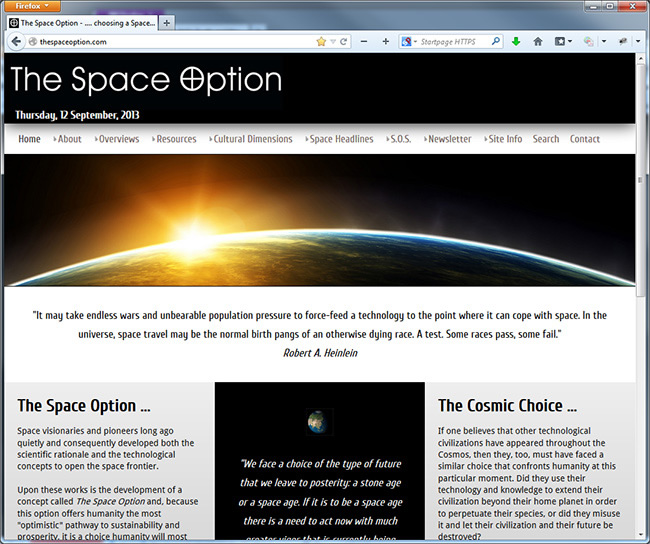650x544 pixels.
Task: Reload the page
Action: pyautogui.click(x=344, y=41)
